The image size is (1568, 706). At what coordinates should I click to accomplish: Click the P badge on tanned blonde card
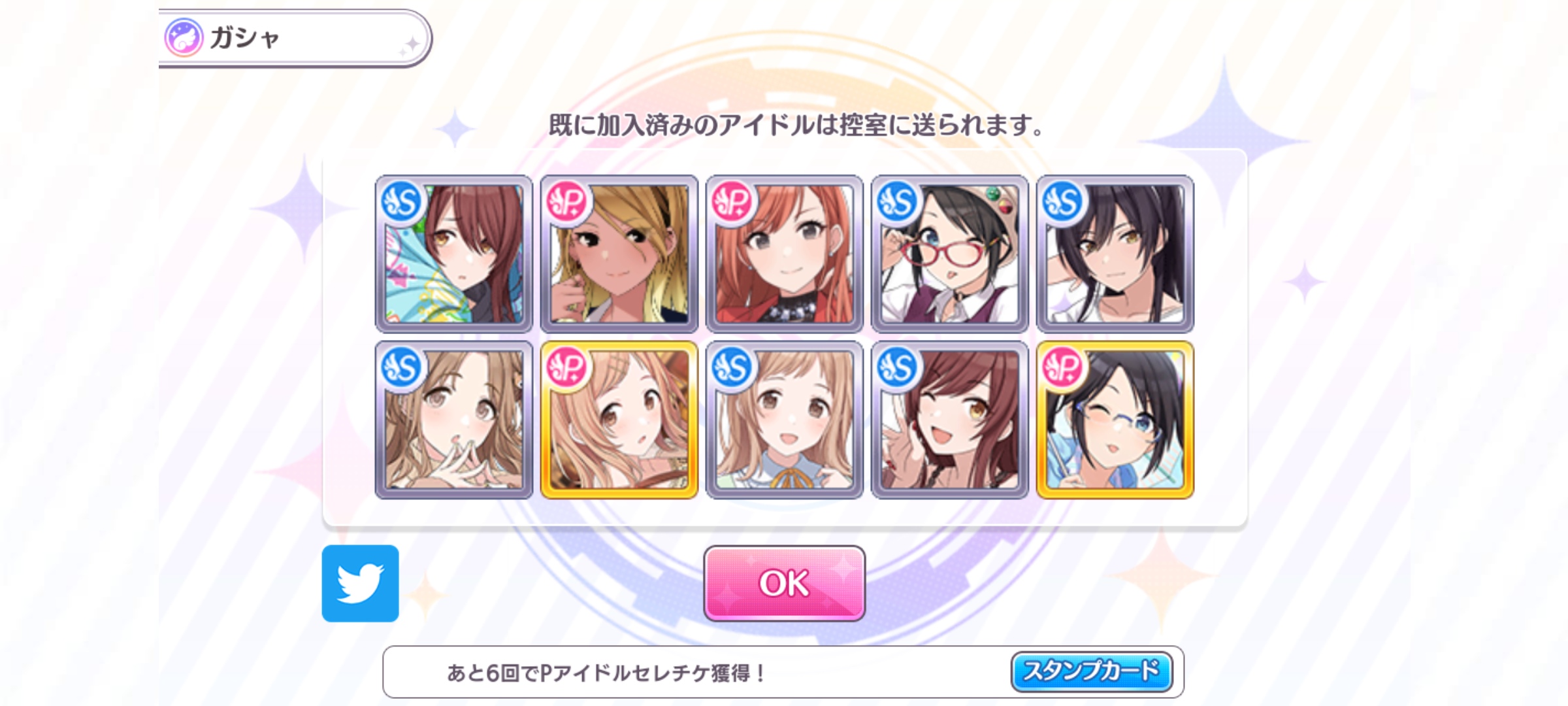coord(566,202)
